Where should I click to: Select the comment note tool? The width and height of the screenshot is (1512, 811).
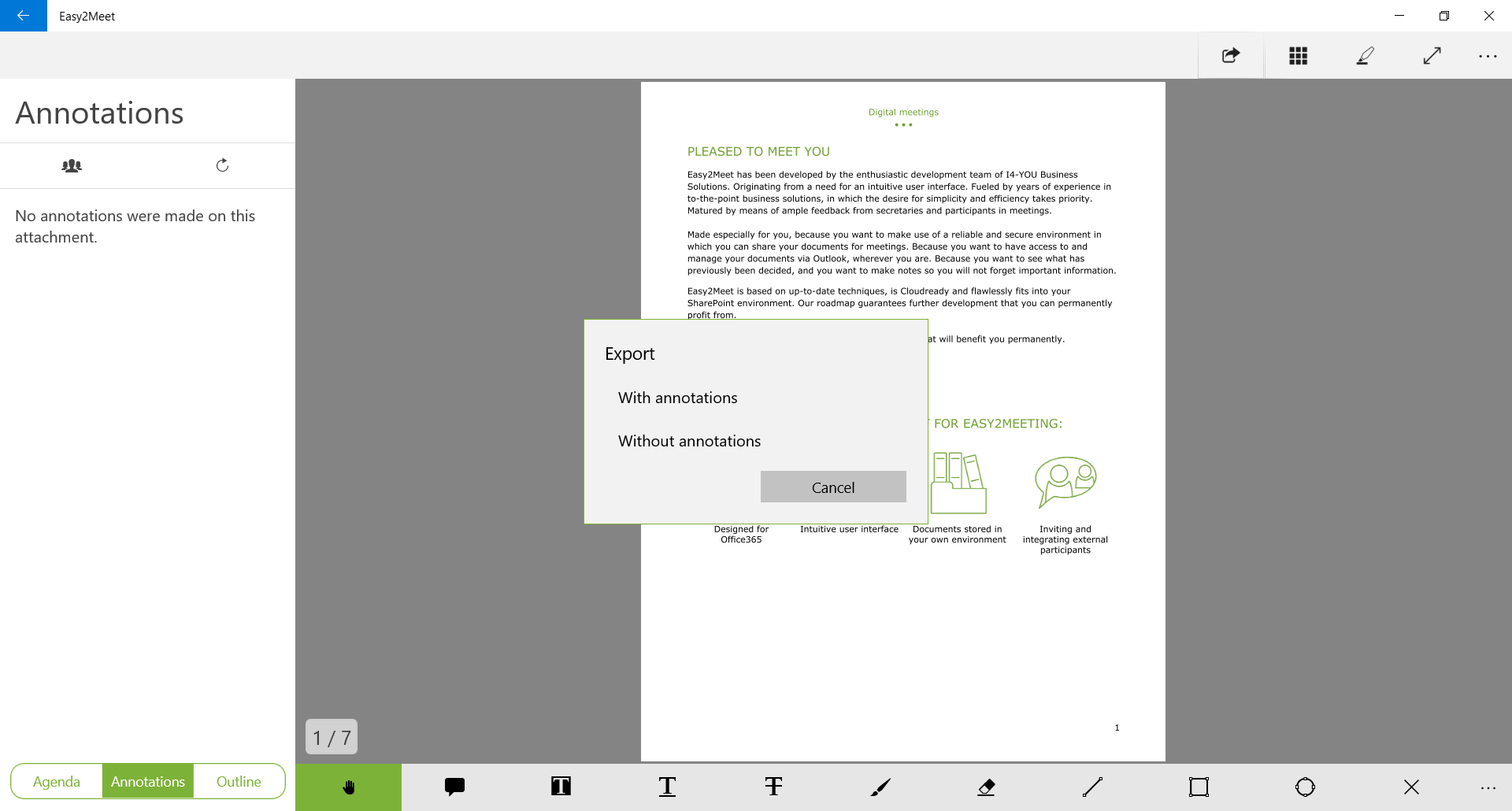pyautogui.click(x=454, y=787)
